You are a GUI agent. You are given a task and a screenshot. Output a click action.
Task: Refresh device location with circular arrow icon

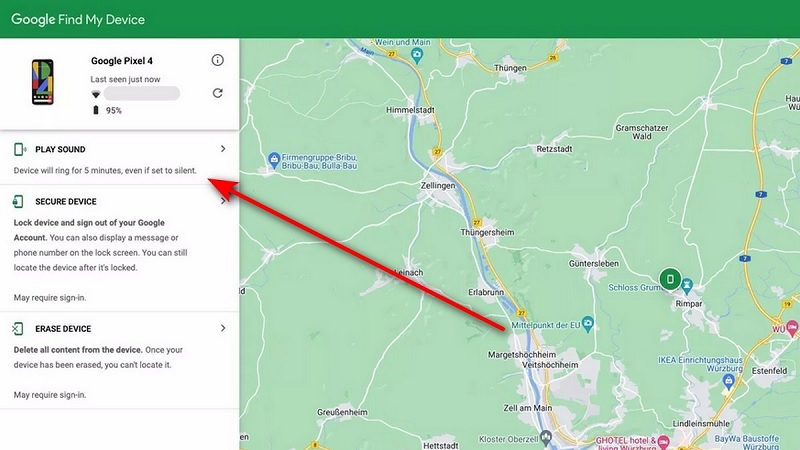click(x=217, y=93)
